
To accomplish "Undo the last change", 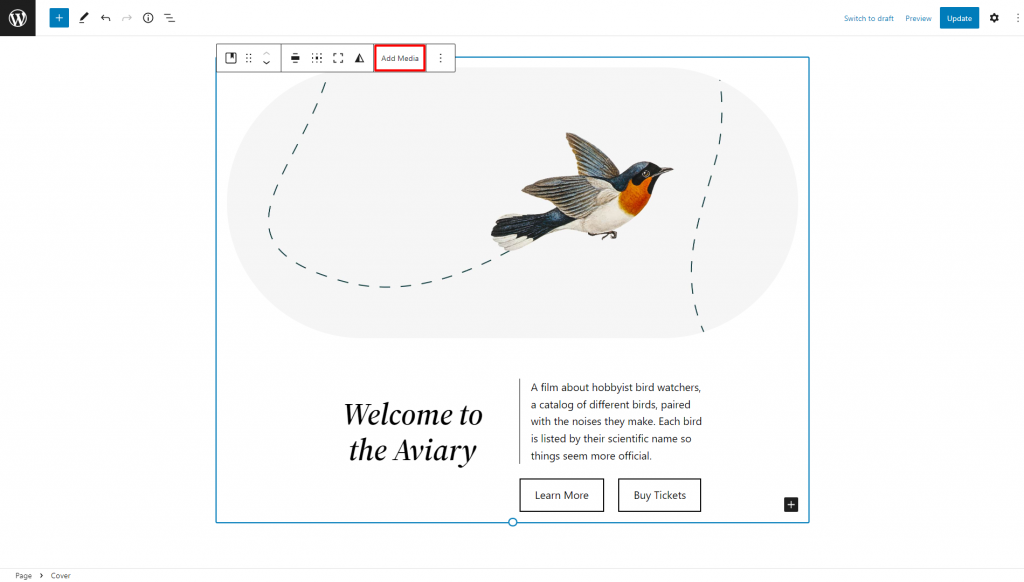I will [x=105, y=17].
